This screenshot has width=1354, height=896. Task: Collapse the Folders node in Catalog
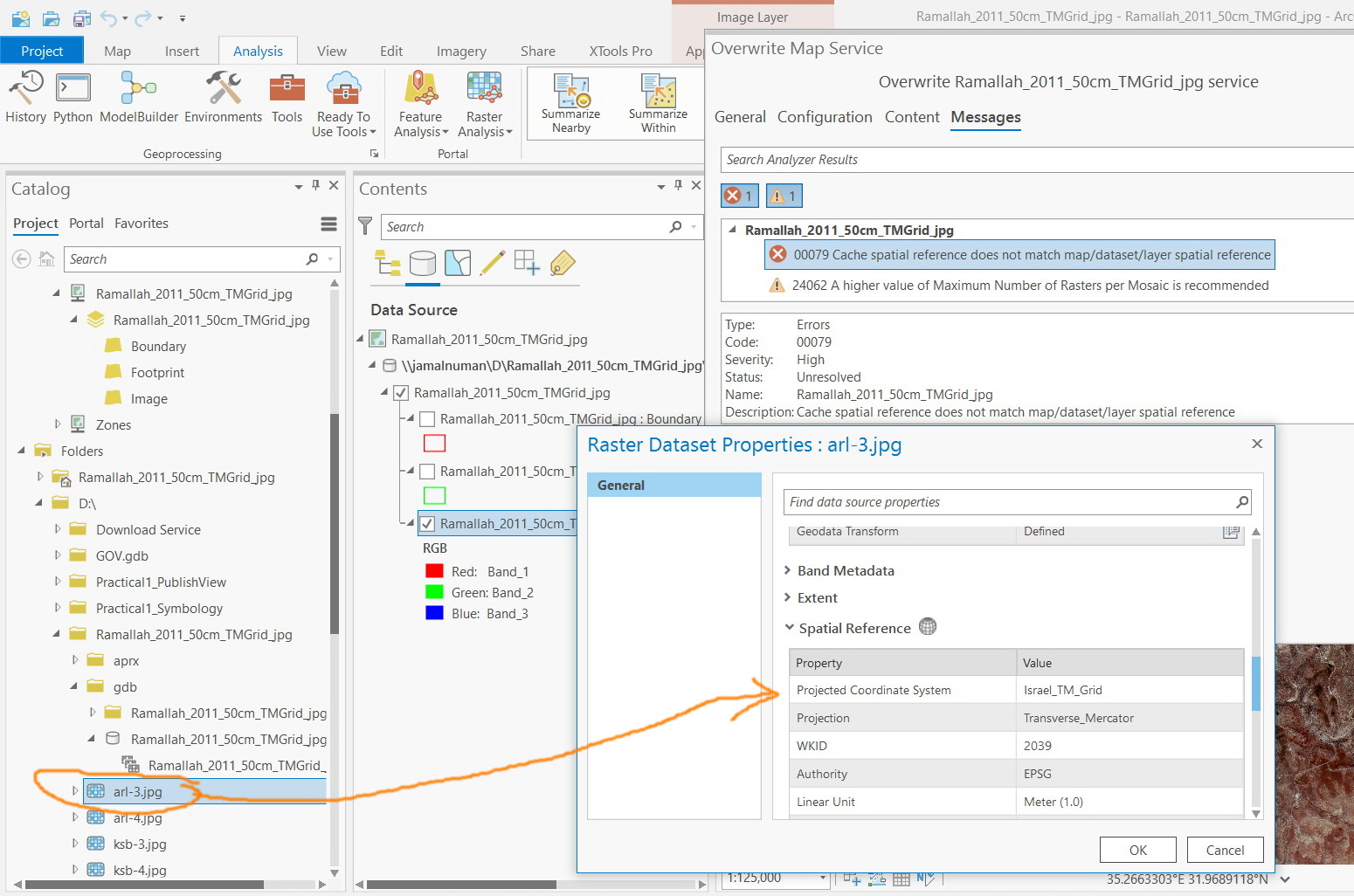click(22, 451)
